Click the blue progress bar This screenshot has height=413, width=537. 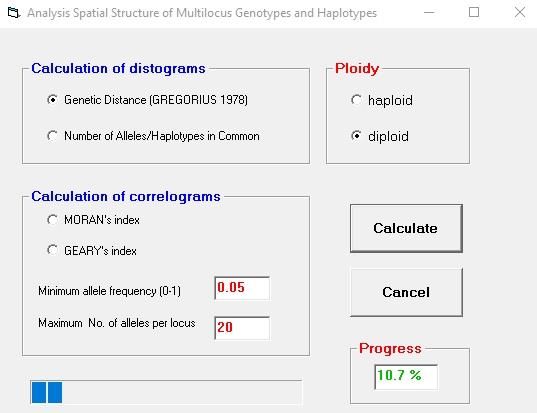[x=166, y=392]
